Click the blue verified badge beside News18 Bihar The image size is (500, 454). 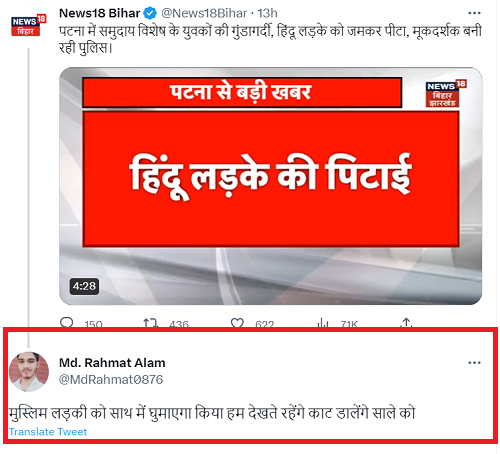(150, 13)
